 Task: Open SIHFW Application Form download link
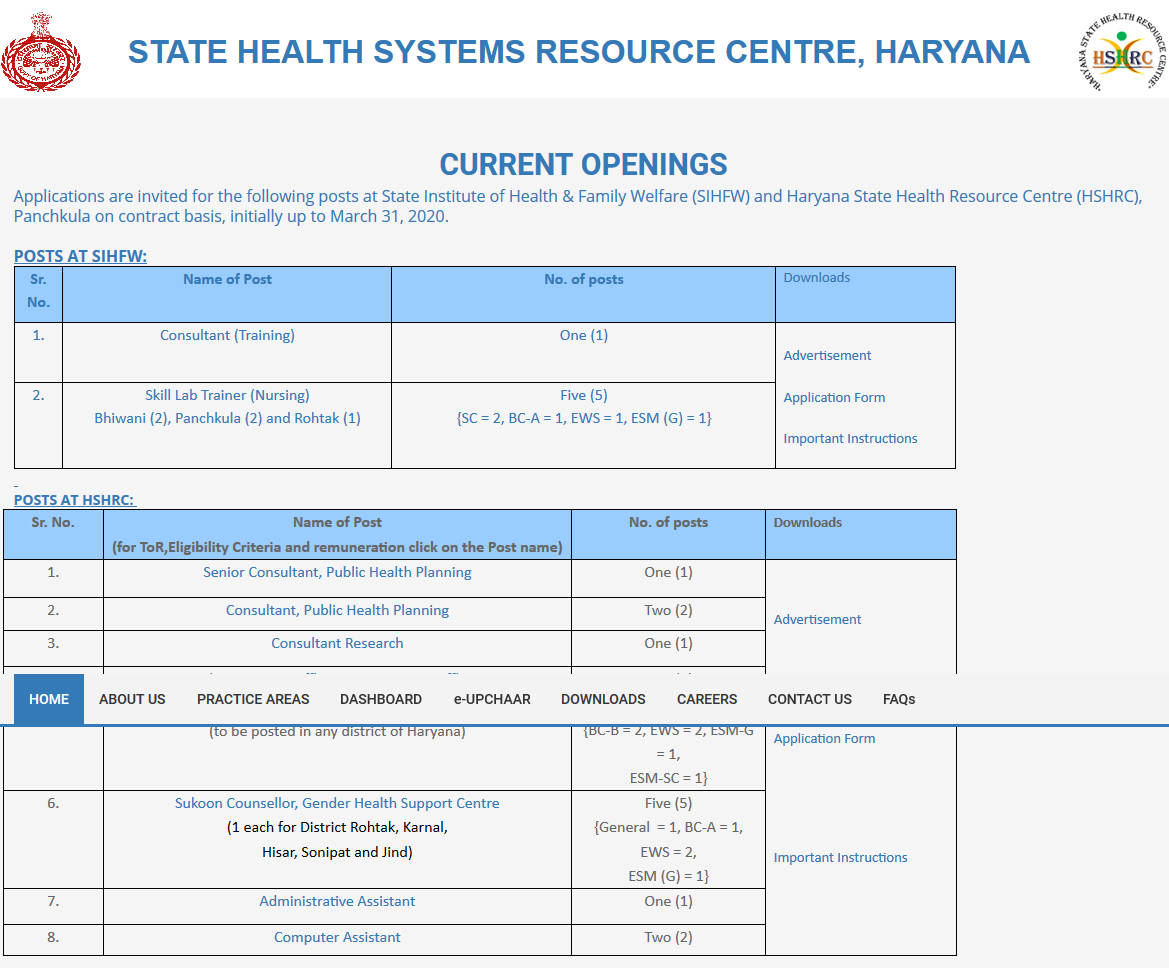[834, 397]
